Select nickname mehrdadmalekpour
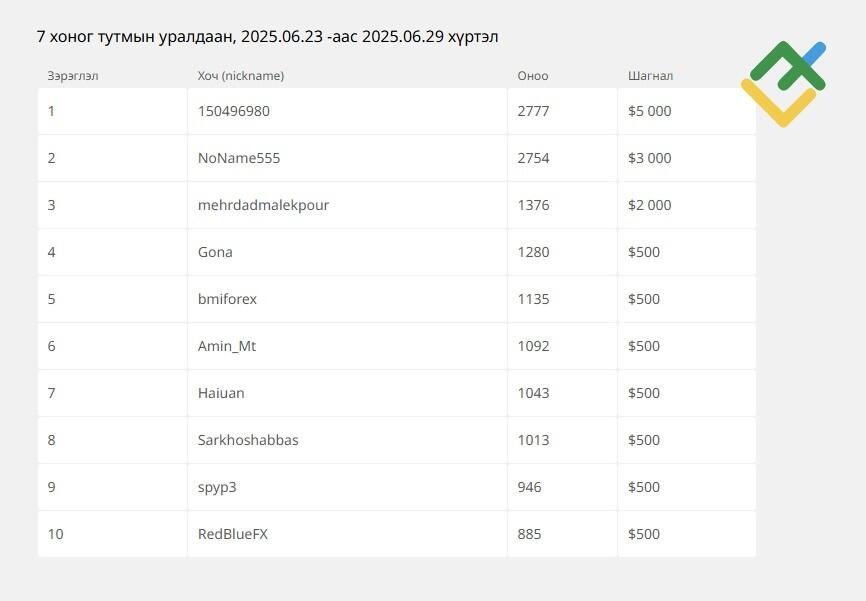Image resolution: width=866 pixels, height=601 pixels. (x=263, y=205)
